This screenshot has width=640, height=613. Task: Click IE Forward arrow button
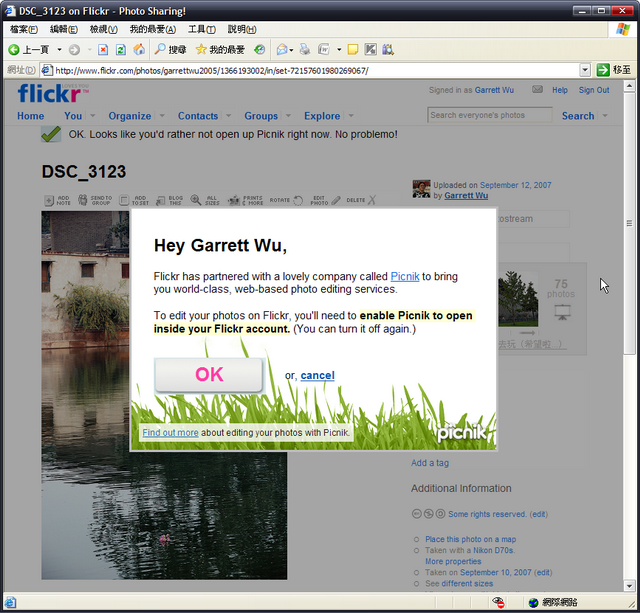point(74,50)
